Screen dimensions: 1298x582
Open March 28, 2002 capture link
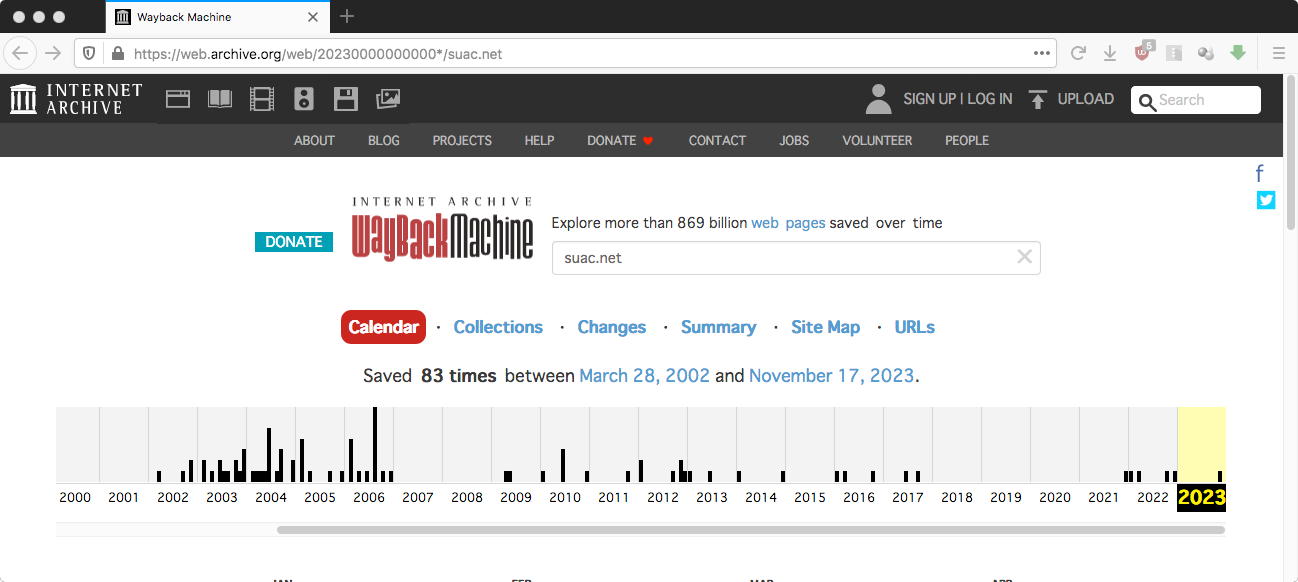click(644, 376)
